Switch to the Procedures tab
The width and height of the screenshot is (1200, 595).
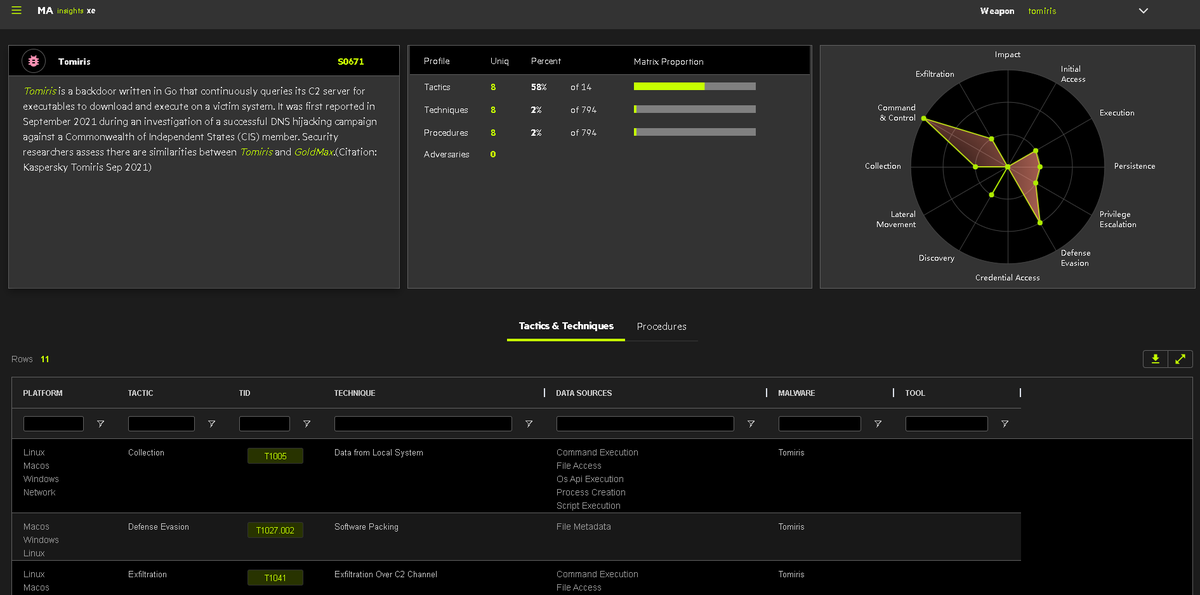661,326
